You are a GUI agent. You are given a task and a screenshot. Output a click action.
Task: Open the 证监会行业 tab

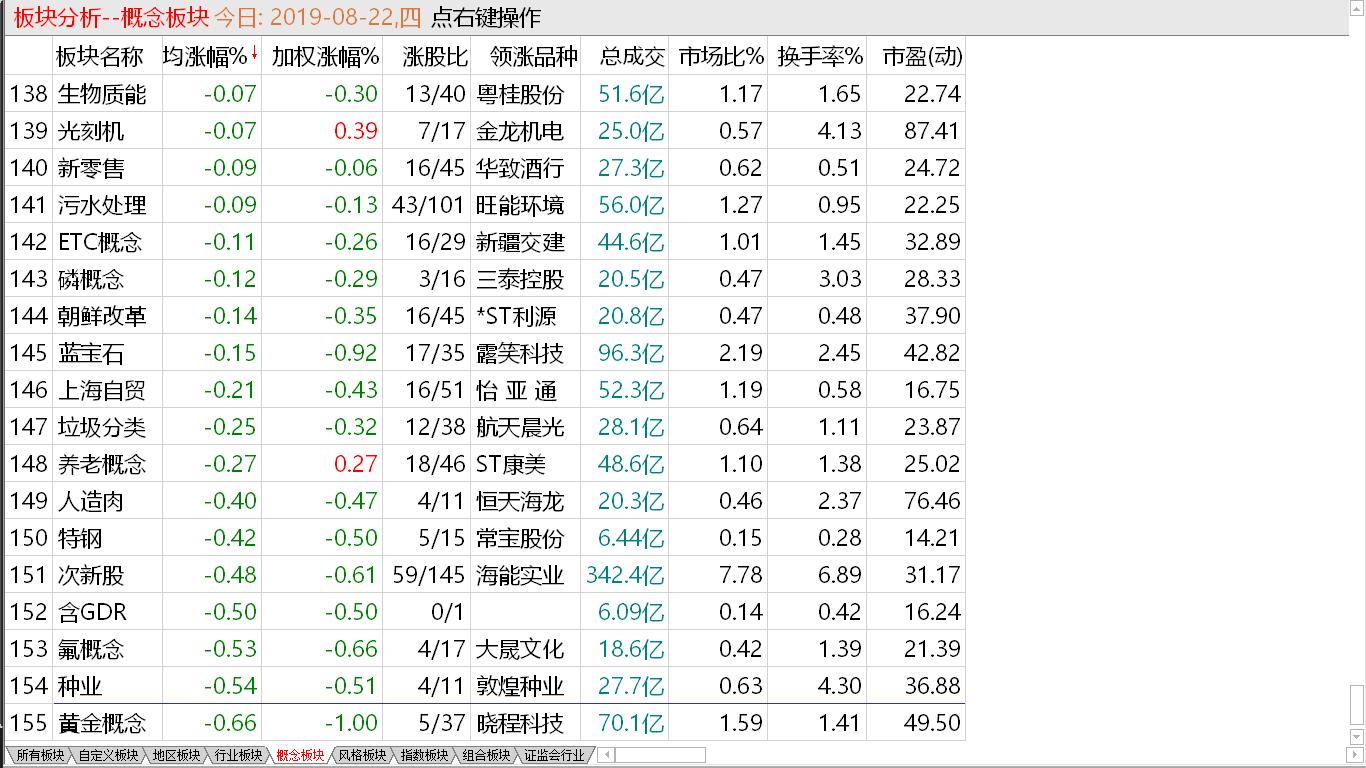pyautogui.click(x=554, y=755)
